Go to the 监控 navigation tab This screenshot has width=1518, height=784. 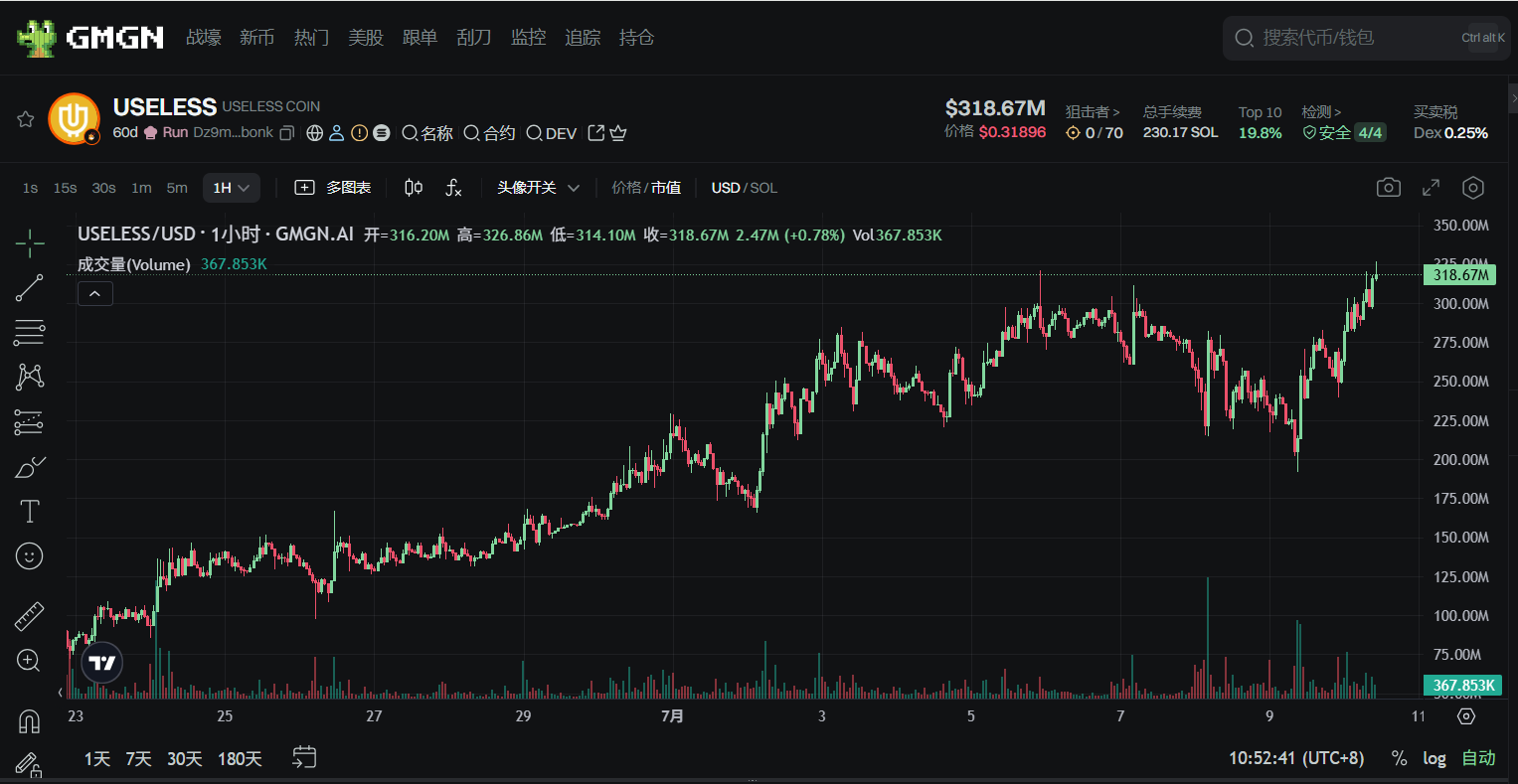(x=528, y=38)
